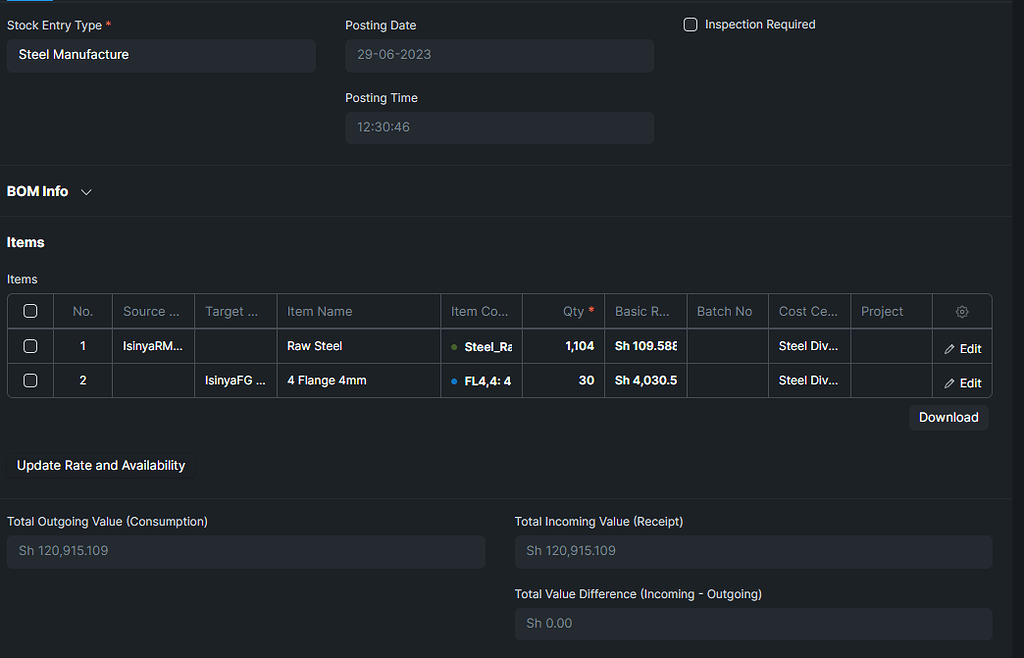Select all items using the header checkbox
The image size is (1024, 658).
29,311
